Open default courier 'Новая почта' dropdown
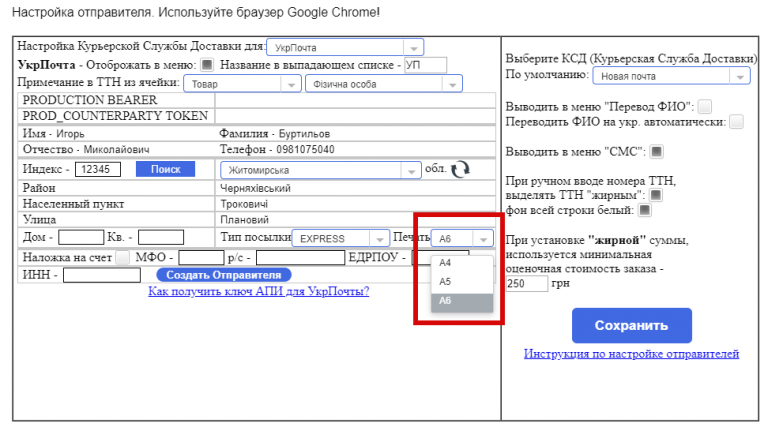Screen dimensions: 768x427 click(670, 76)
